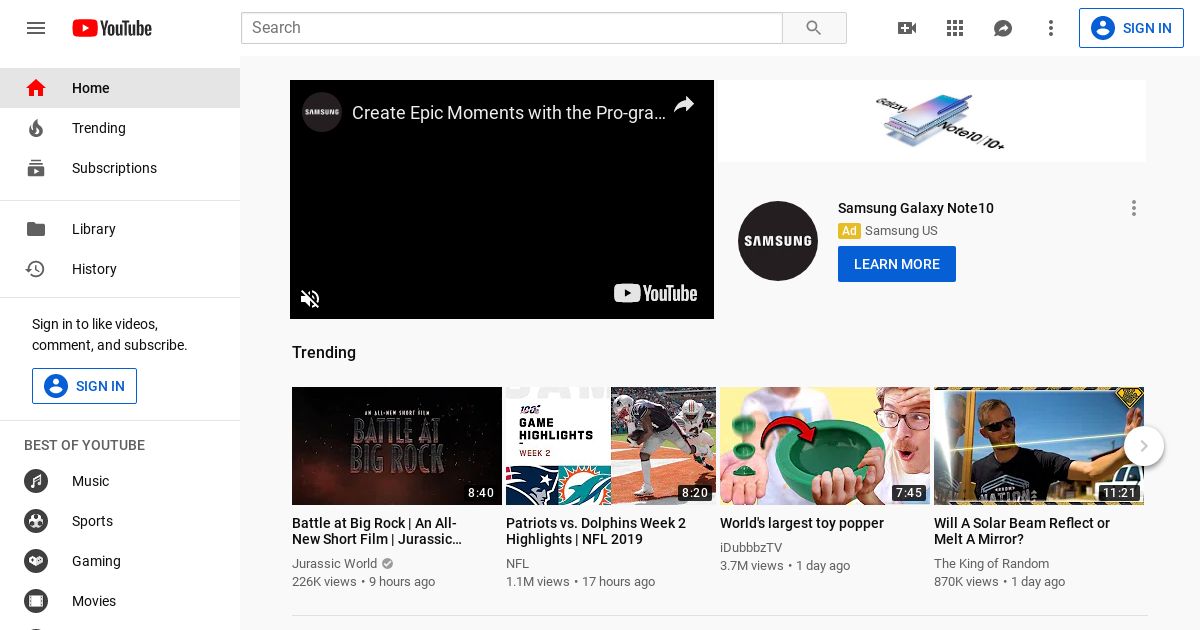
Task: Open Battle at Big Rock video title
Action: (x=378, y=531)
